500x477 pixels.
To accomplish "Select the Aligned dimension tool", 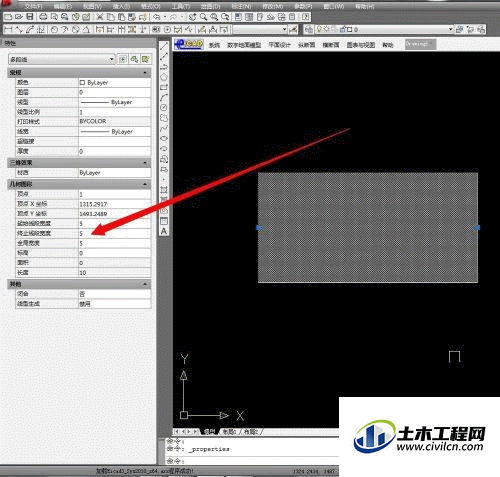I will [x=19, y=30].
